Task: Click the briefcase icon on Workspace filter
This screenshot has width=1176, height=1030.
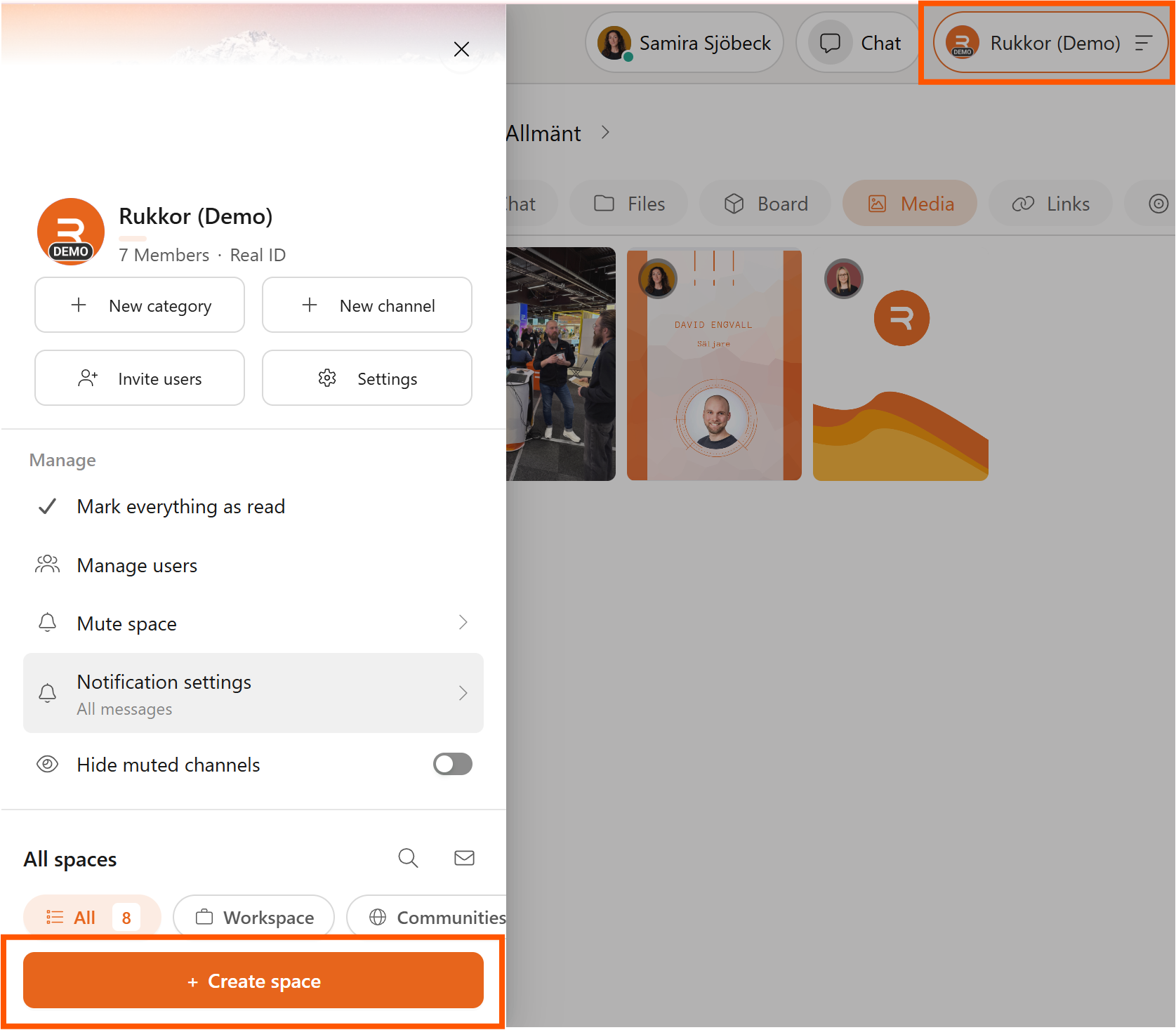Action: pos(204,917)
